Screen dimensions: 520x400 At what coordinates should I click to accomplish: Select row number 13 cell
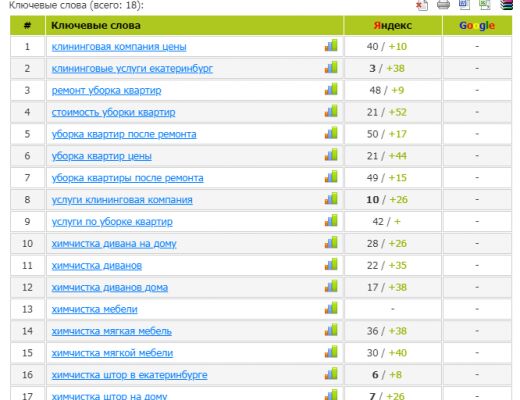[x=27, y=309]
